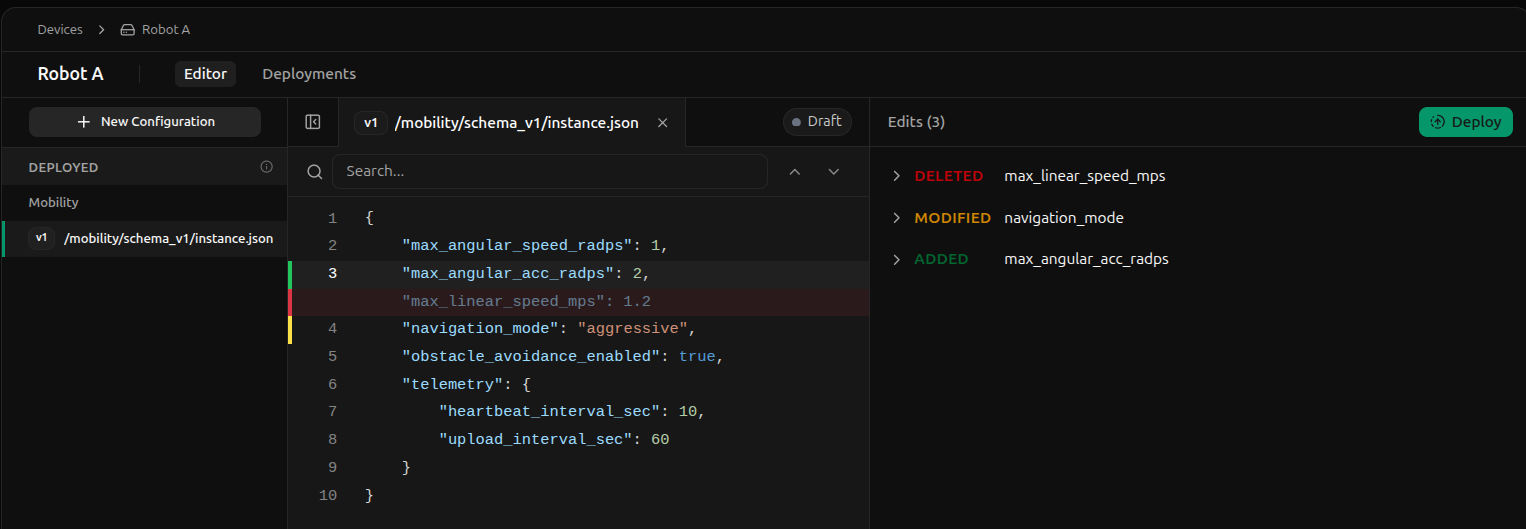
Task: Close the instance.json editor tab
Action: pos(661,123)
